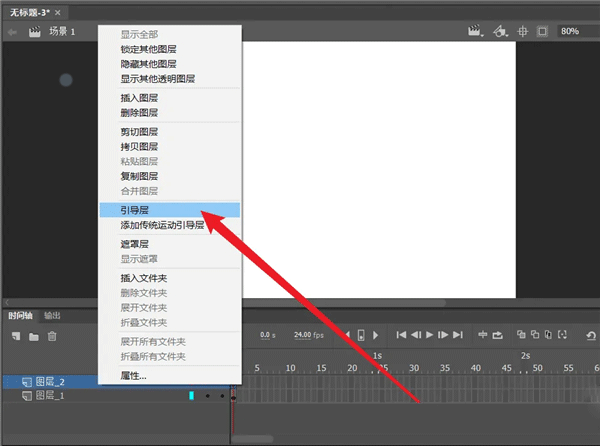Click the new layer icon in timeline

15,336
